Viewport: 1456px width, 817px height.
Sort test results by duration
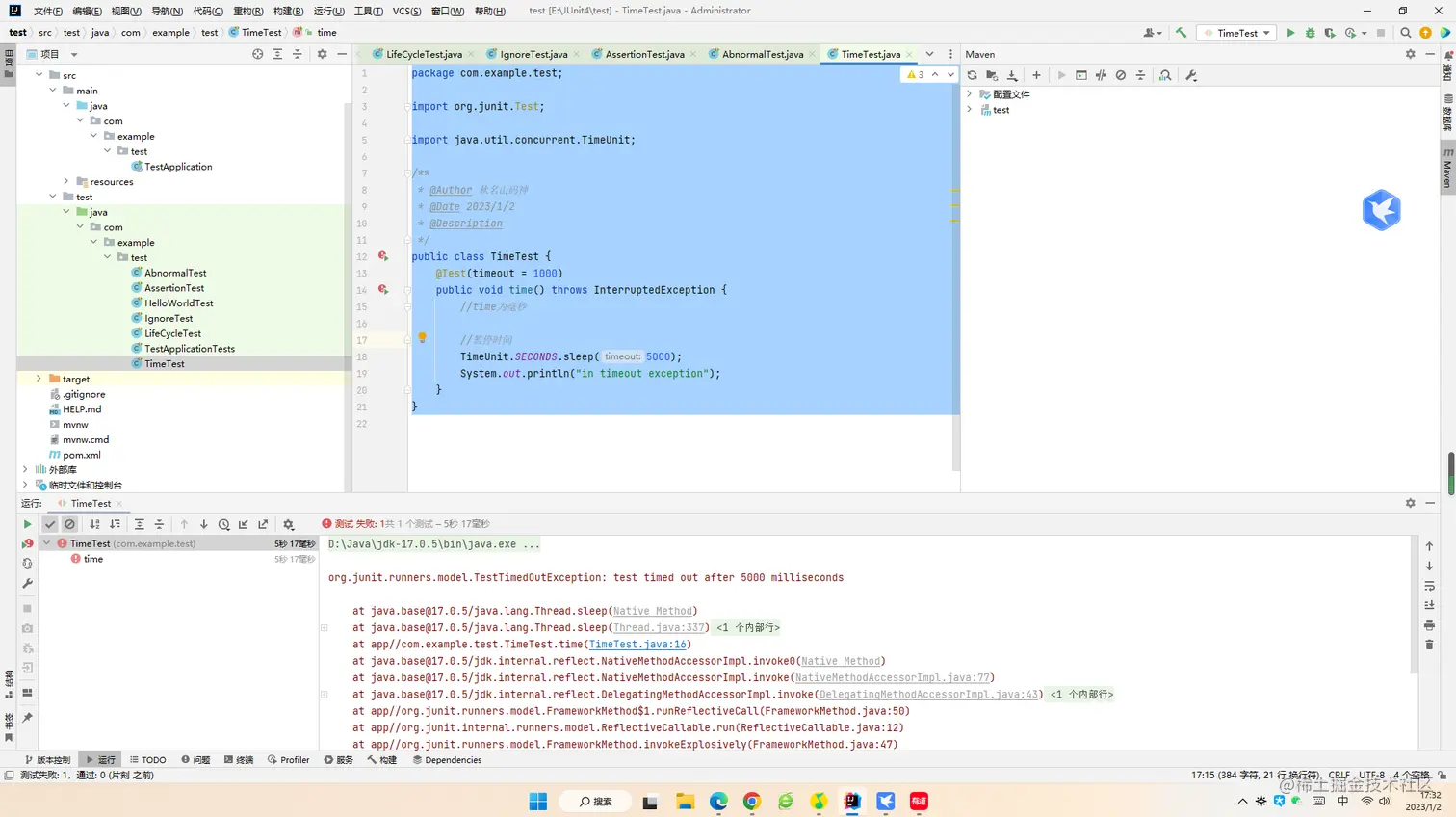coord(115,524)
